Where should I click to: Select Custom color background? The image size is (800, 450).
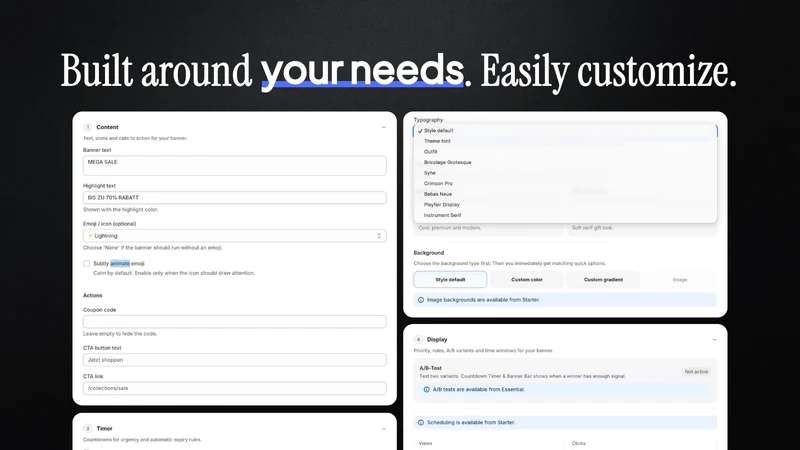pyautogui.click(x=527, y=280)
